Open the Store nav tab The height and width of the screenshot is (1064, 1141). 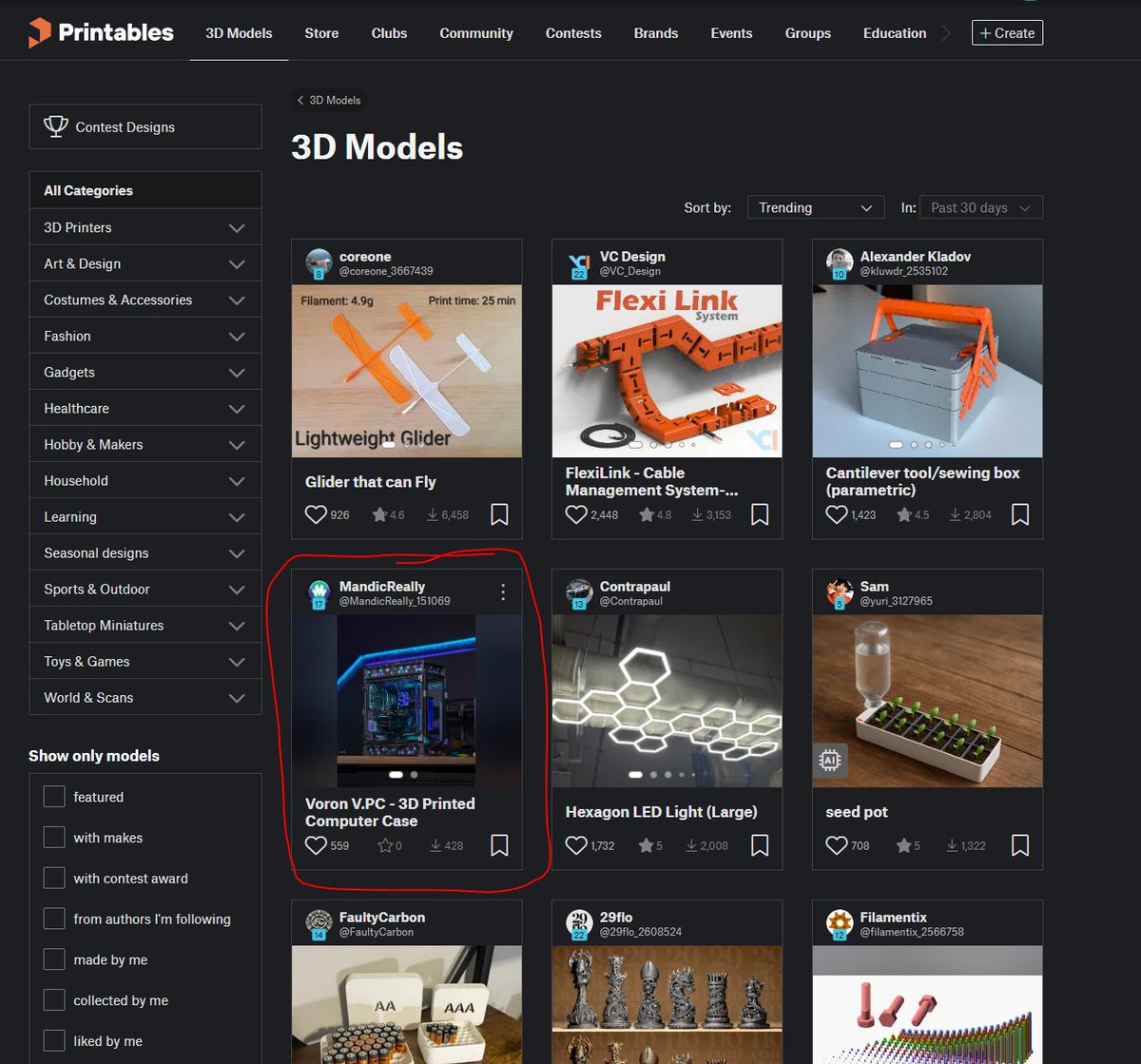click(321, 33)
